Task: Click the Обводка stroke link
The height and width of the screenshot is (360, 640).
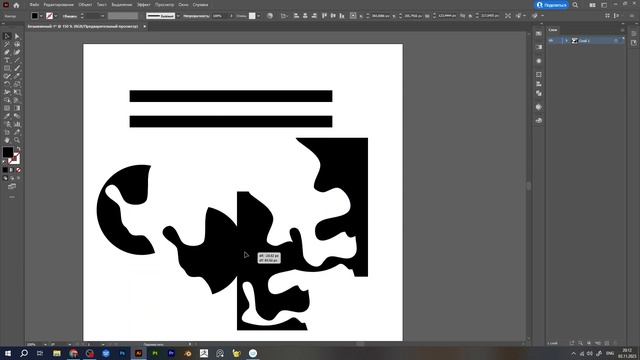Action: pos(70,16)
